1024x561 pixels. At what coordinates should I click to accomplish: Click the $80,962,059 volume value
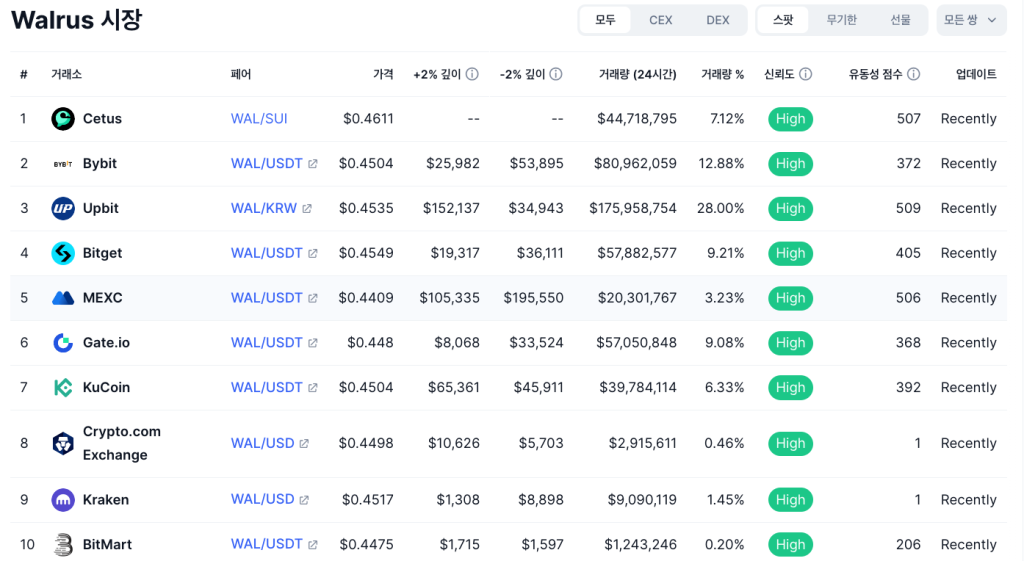pos(635,163)
